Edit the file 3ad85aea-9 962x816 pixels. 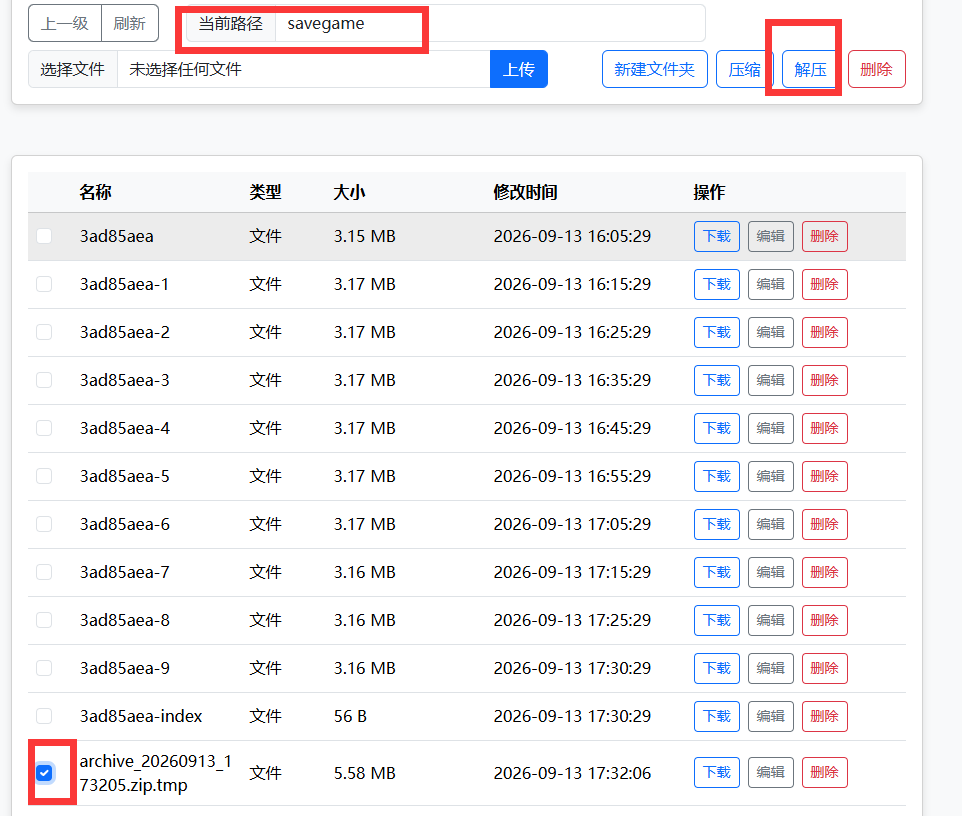point(771,668)
